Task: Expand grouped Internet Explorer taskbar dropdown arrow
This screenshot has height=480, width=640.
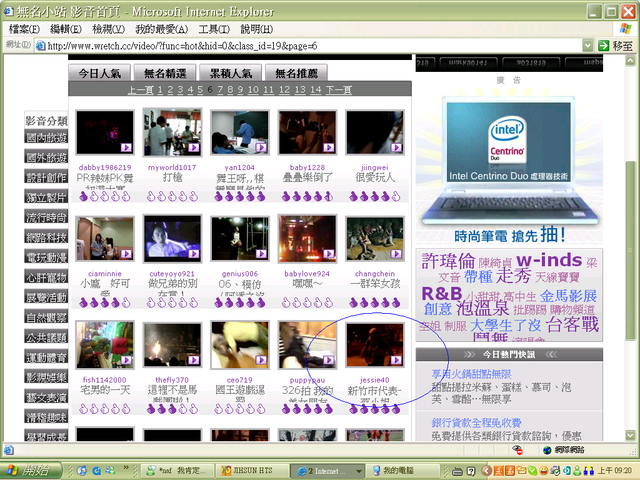Action: (358, 471)
